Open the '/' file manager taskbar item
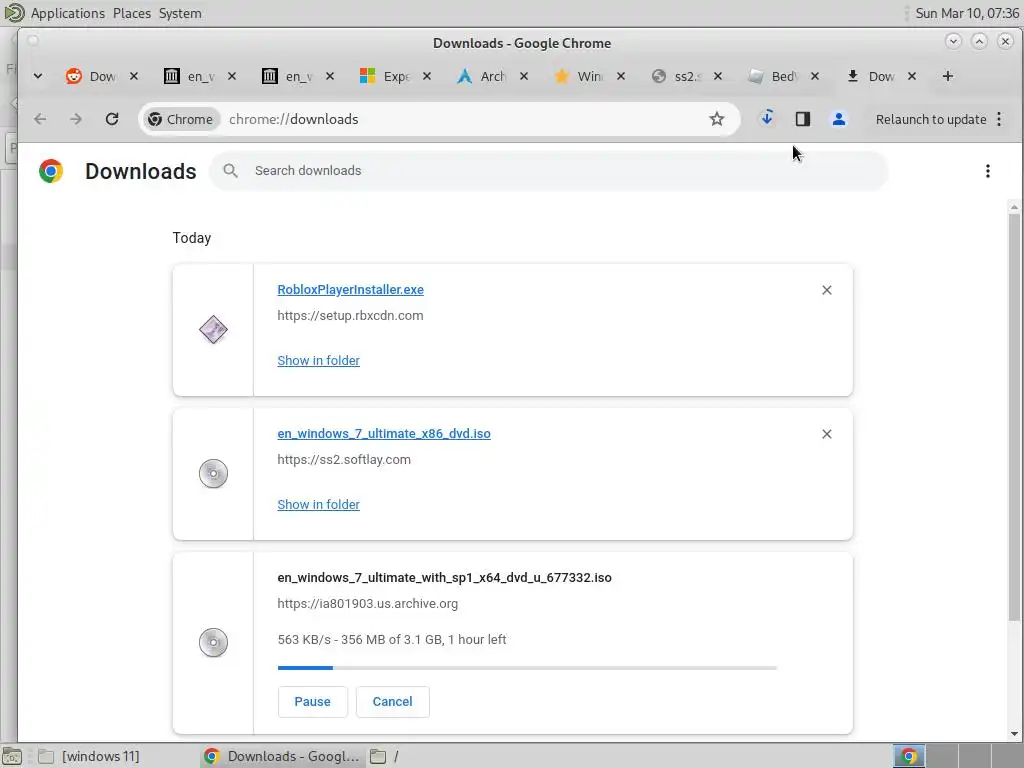Viewport: 1024px width, 768px height. tap(385, 756)
